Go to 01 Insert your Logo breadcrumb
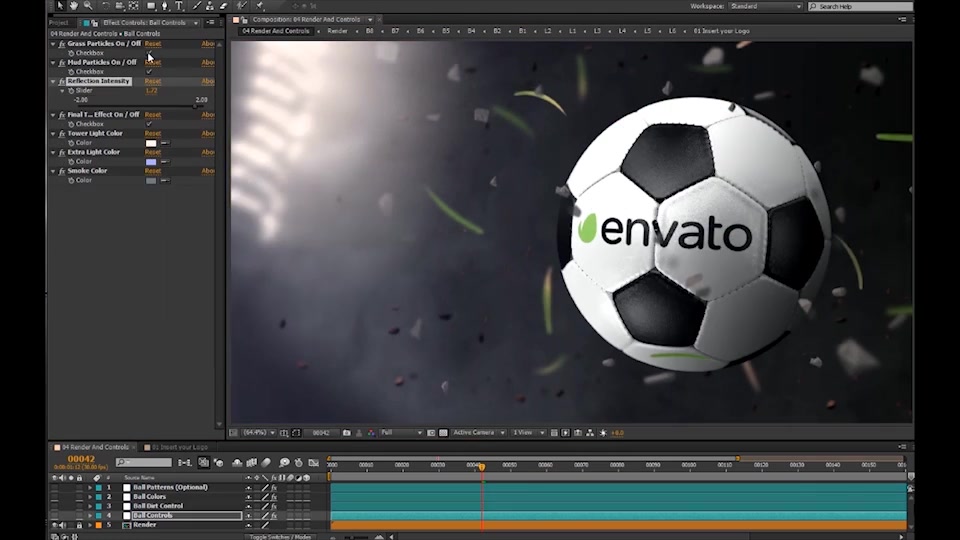Image resolution: width=960 pixels, height=540 pixels. (x=721, y=31)
